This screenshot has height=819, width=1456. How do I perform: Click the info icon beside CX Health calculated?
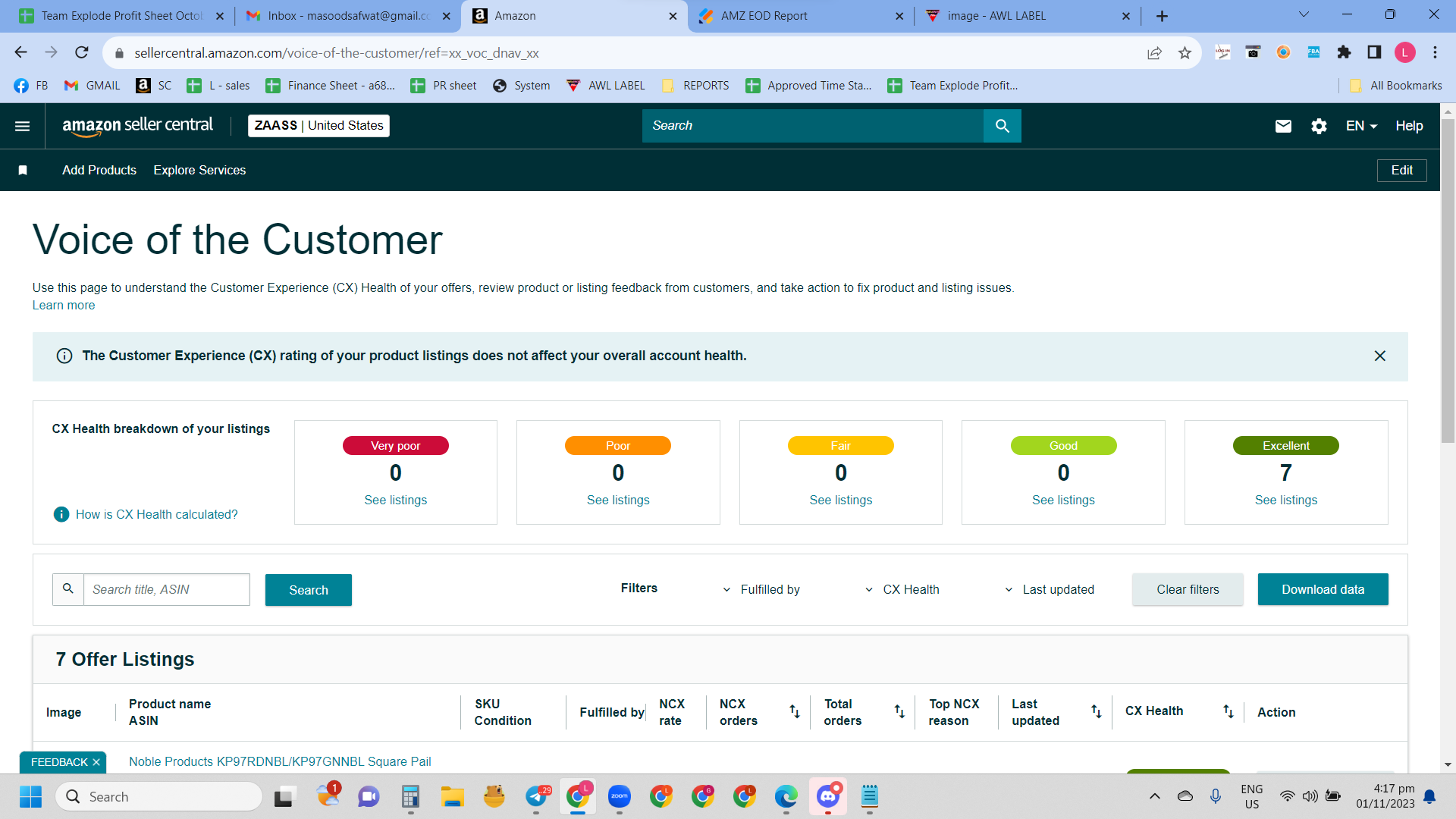pos(61,514)
